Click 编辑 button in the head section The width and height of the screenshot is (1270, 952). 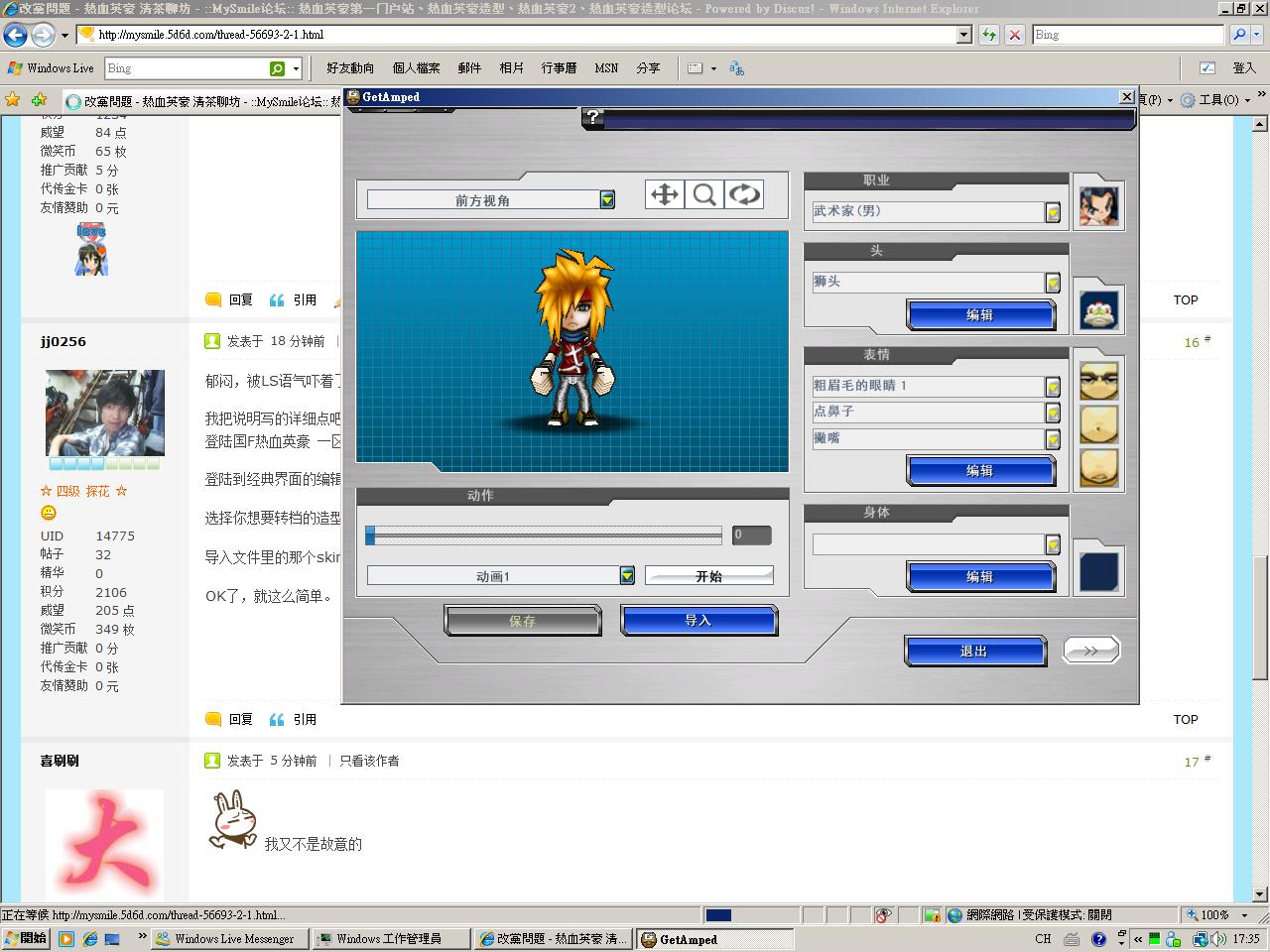pyautogui.click(x=979, y=315)
